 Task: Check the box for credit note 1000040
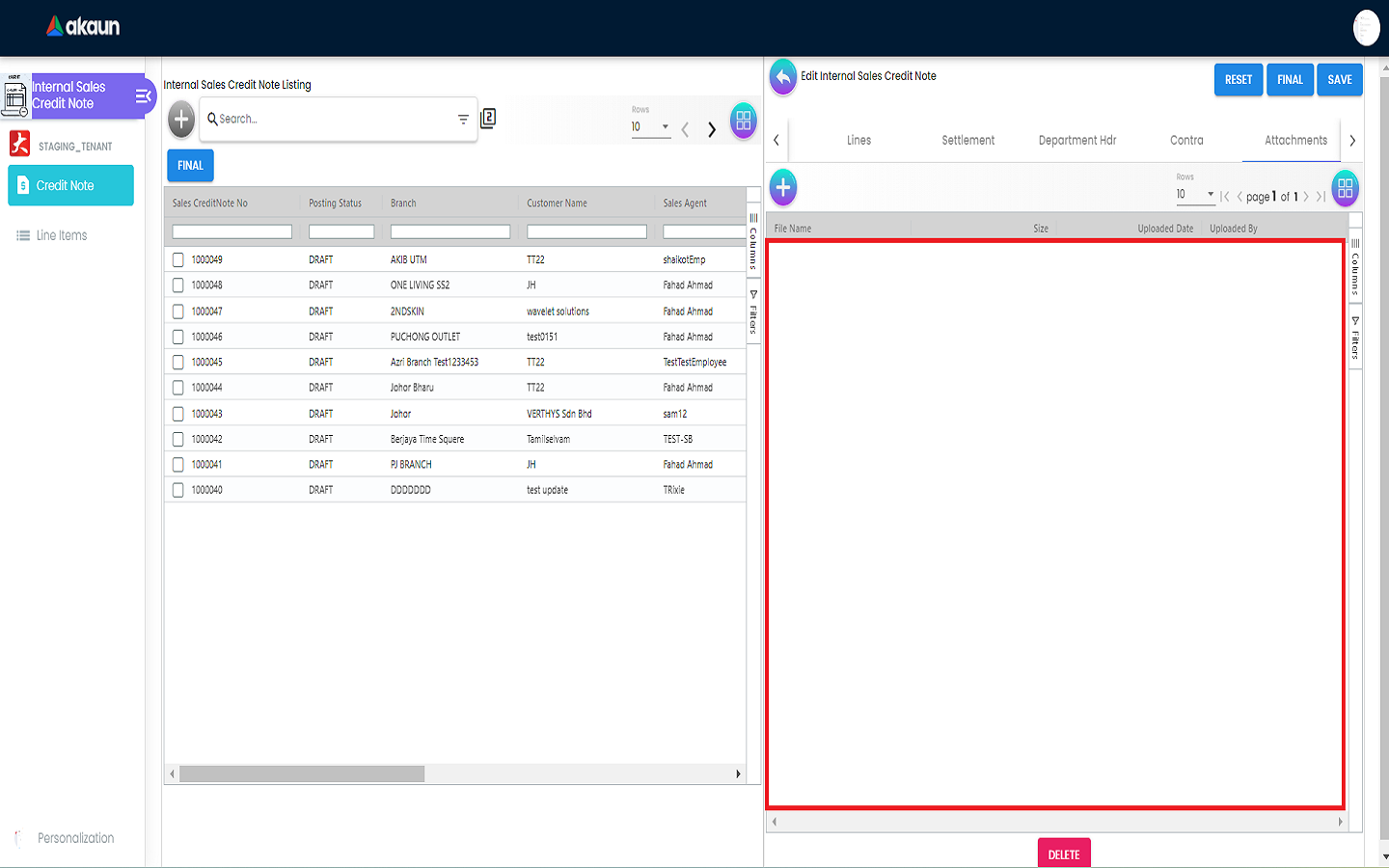[x=177, y=490]
